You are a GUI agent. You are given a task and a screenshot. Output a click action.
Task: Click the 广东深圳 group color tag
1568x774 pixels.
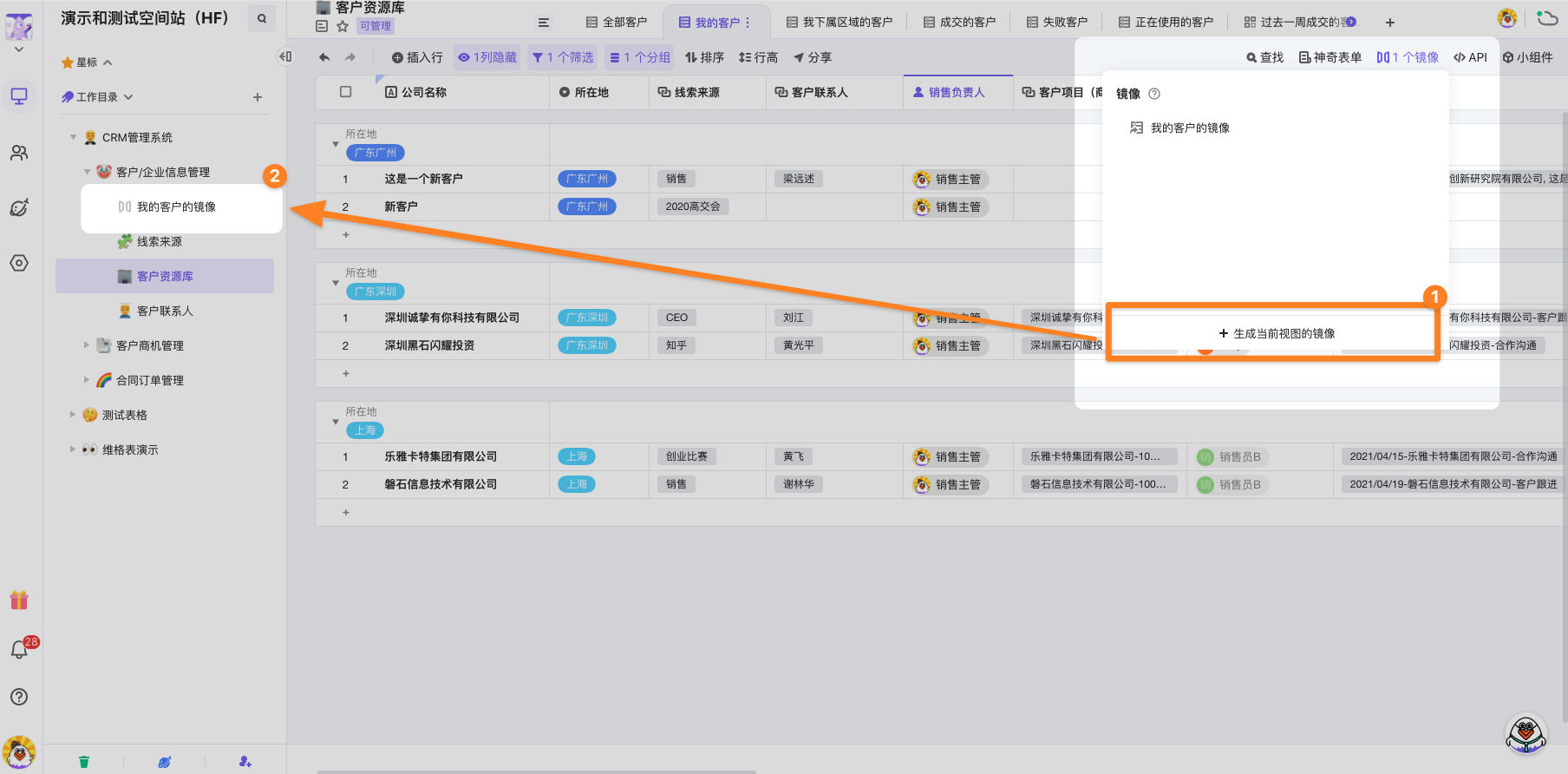pyautogui.click(x=376, y=292)
